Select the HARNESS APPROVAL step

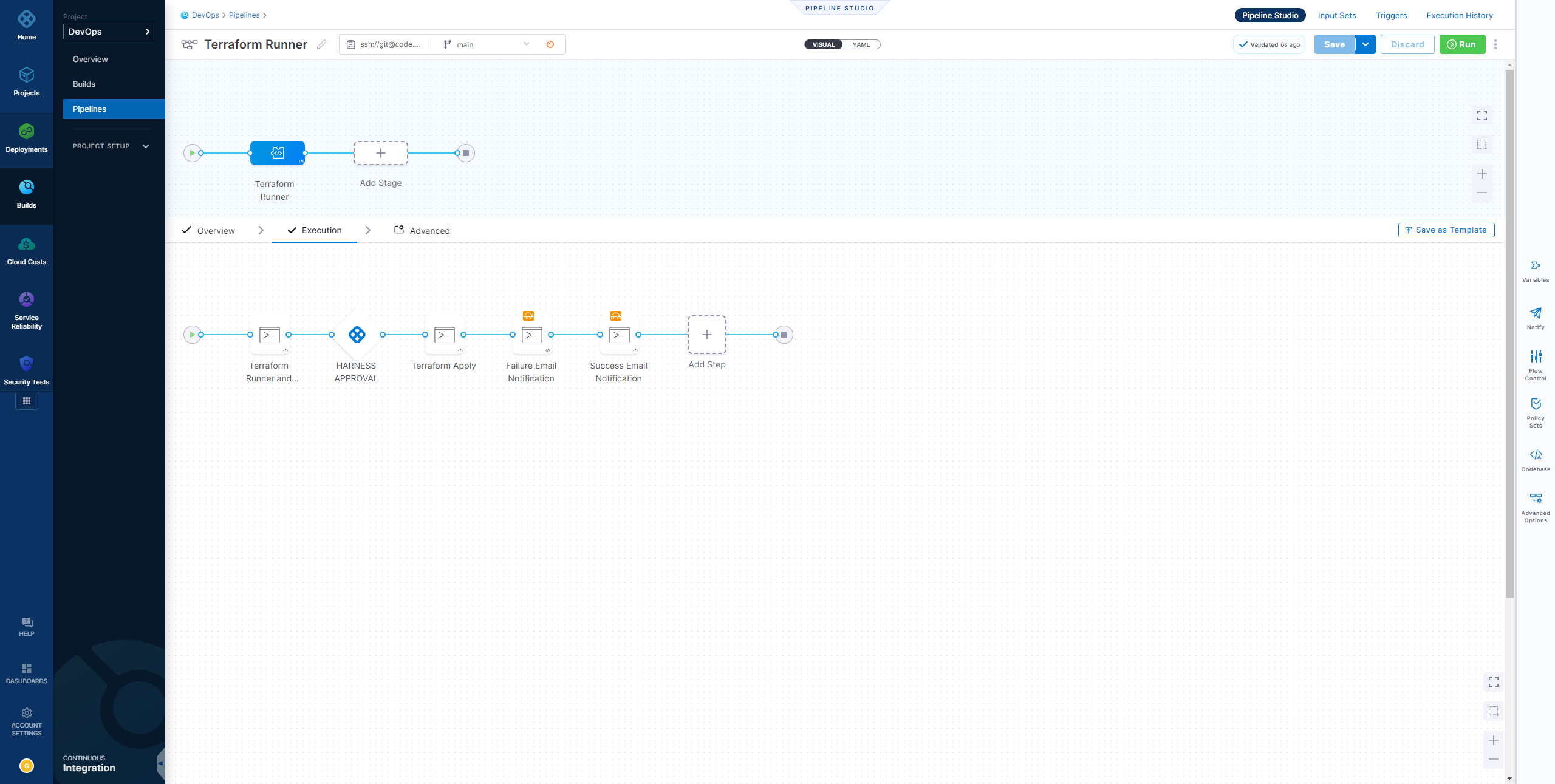click(357, 335)
